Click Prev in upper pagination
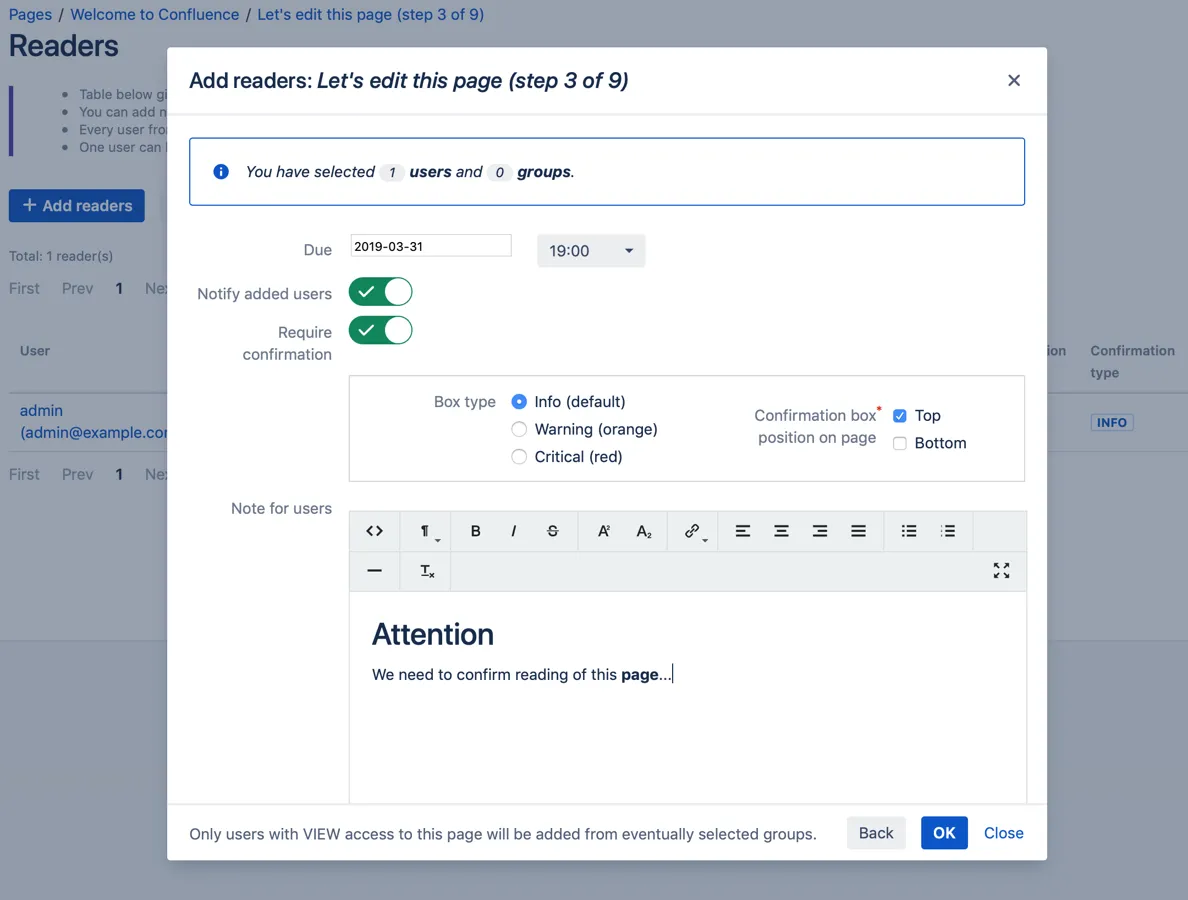1188x900 pixels. [x=77, y=289]
